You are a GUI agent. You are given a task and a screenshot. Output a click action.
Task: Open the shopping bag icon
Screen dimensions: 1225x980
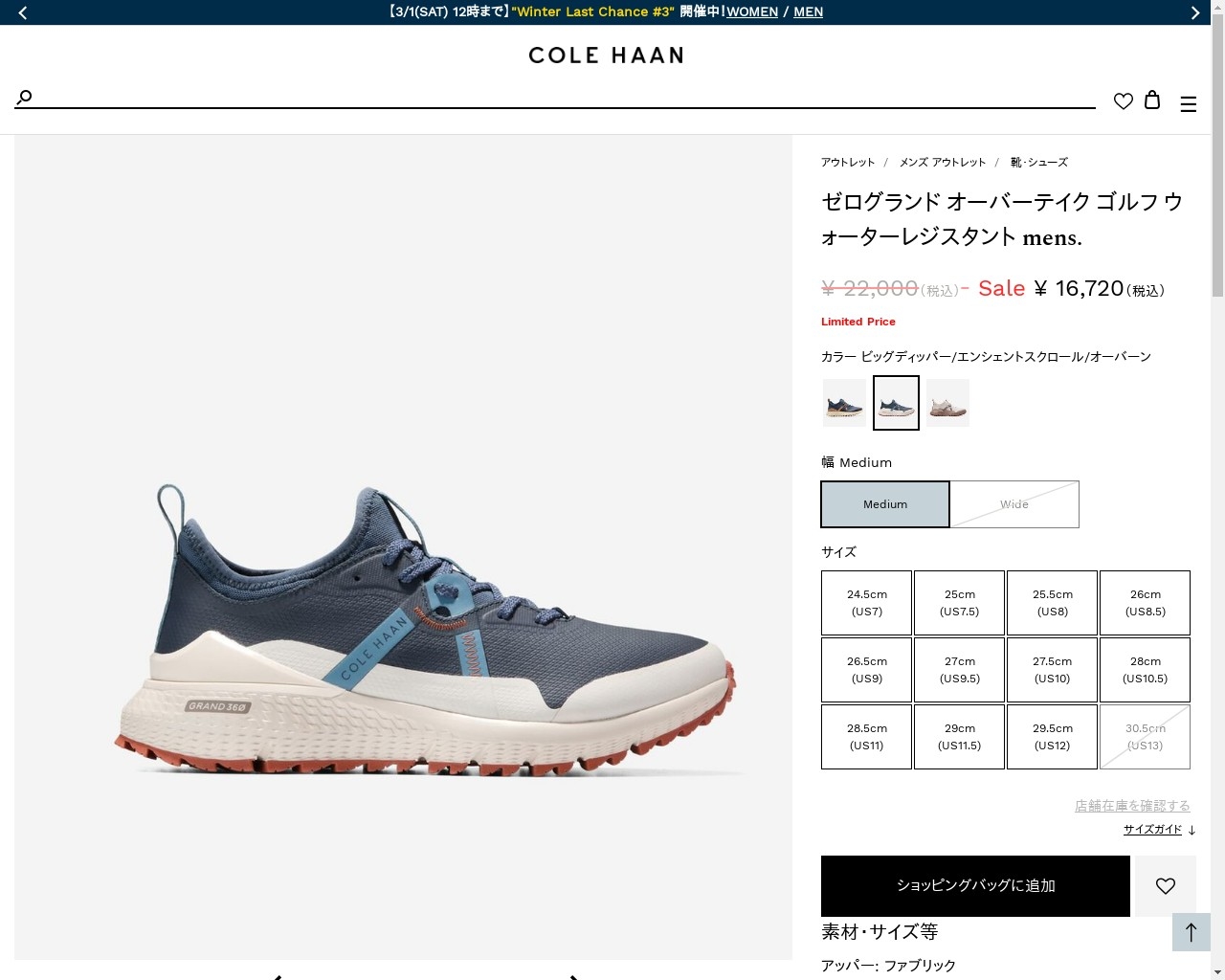point(1152,100)
